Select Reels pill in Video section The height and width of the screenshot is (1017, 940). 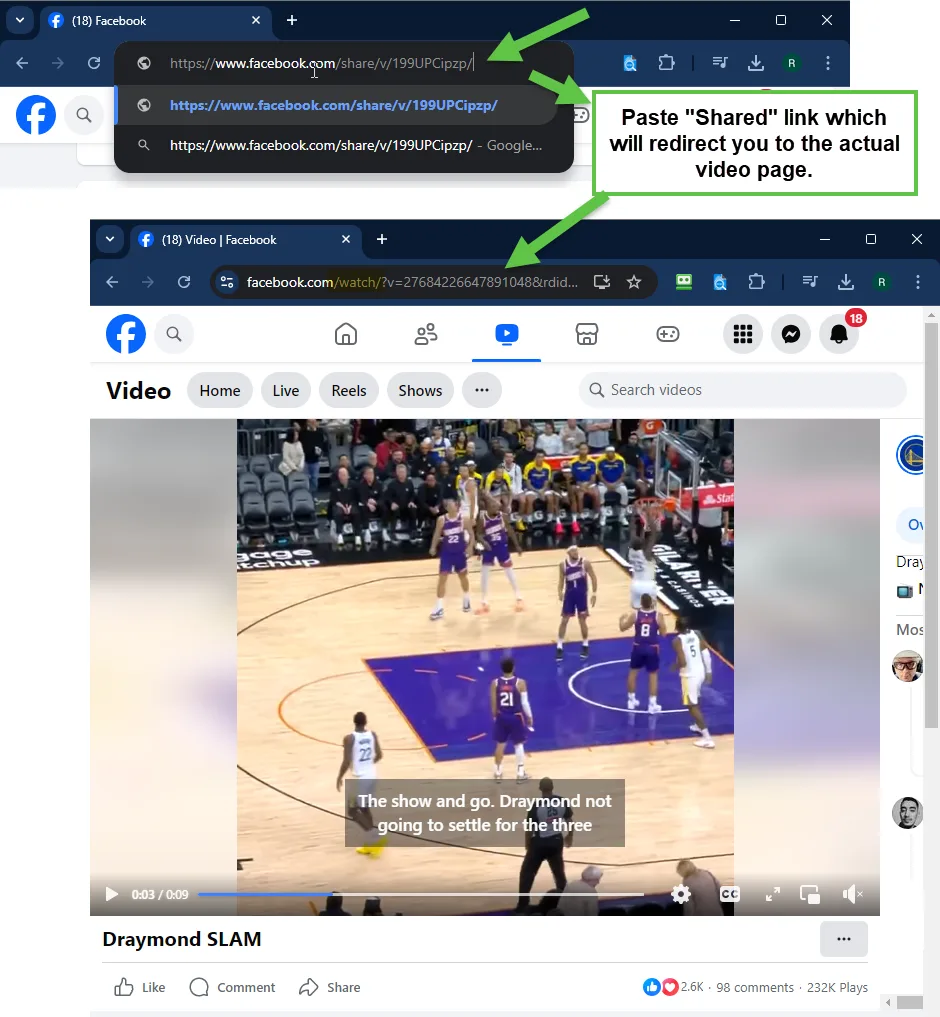(349, 390)
